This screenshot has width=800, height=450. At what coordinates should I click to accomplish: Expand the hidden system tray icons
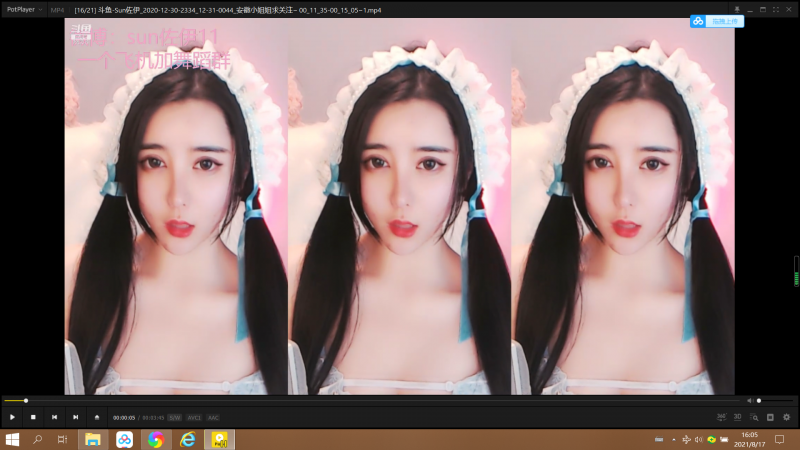click(673, 439)
